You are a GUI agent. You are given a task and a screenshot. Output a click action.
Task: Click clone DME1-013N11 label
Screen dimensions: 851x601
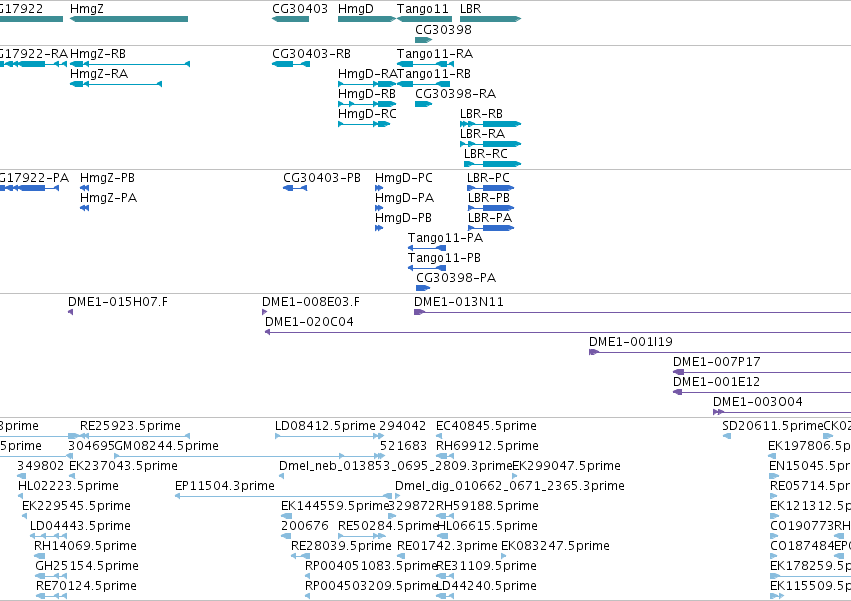point(459,302)
